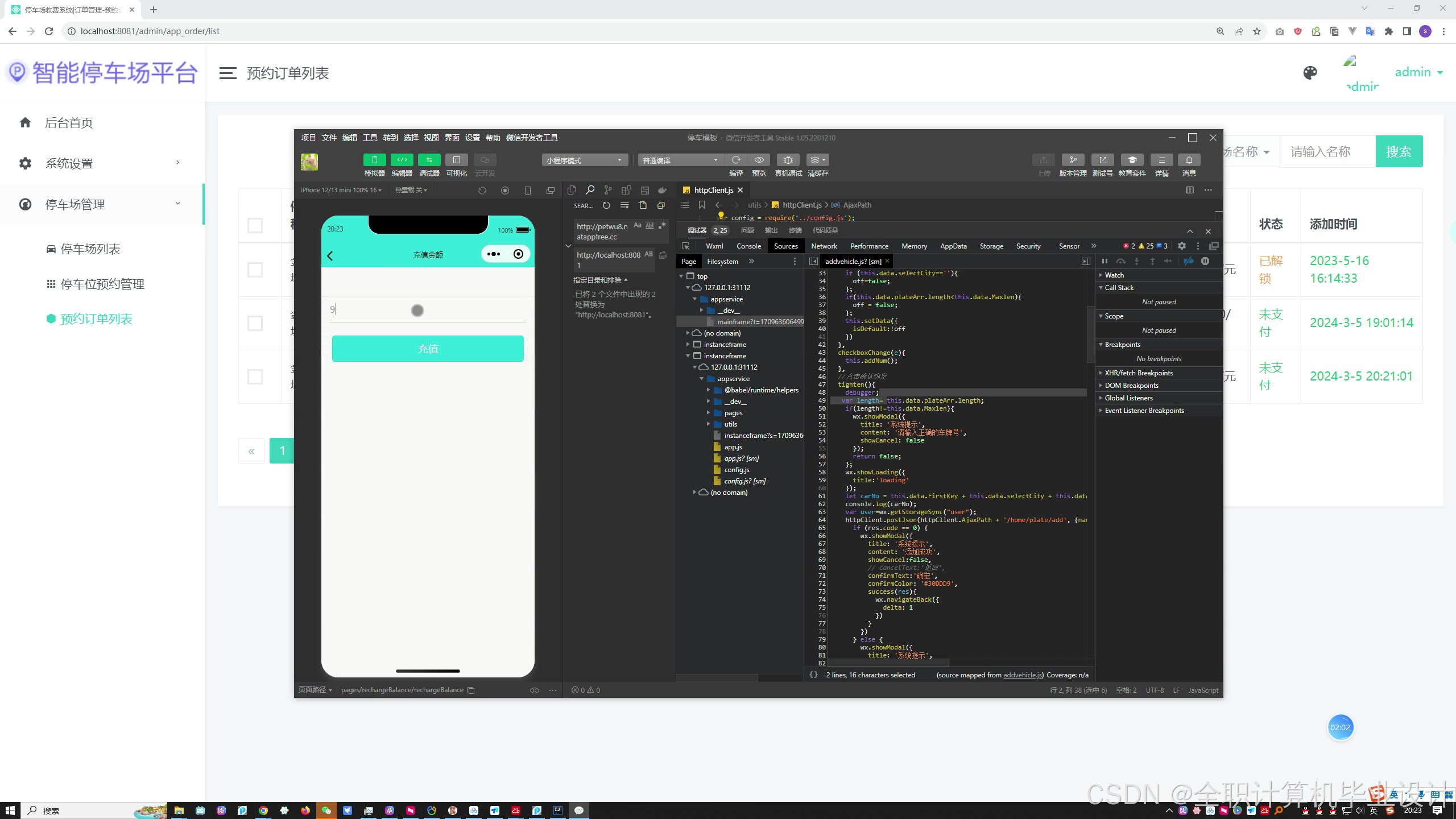The width and height of the screenshot is (1456, 819).
Task: Click the compile refresh (编译) icon
Action: pos(736,160)
